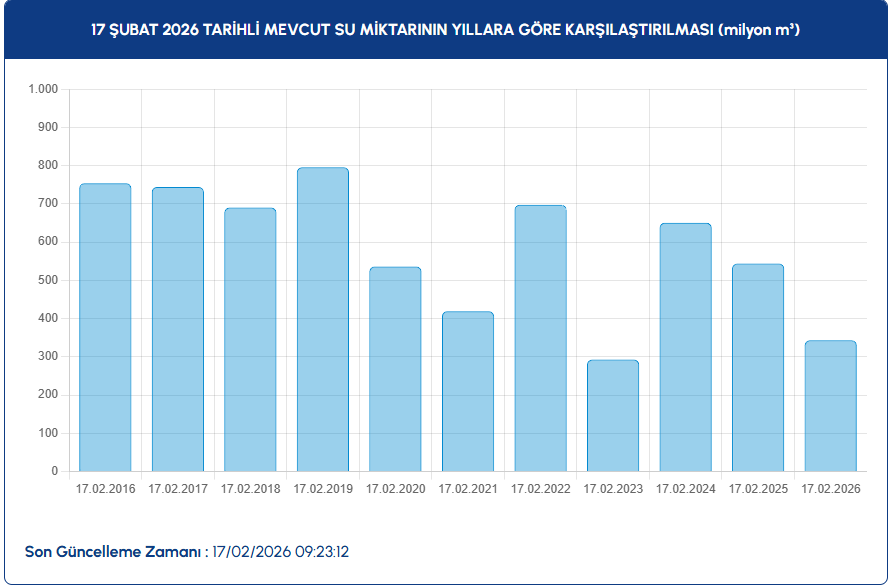The width and height of the screenshot is (890, 585).
Task: Select the 17.02.2025 bar
Action: tap(758, 367)
